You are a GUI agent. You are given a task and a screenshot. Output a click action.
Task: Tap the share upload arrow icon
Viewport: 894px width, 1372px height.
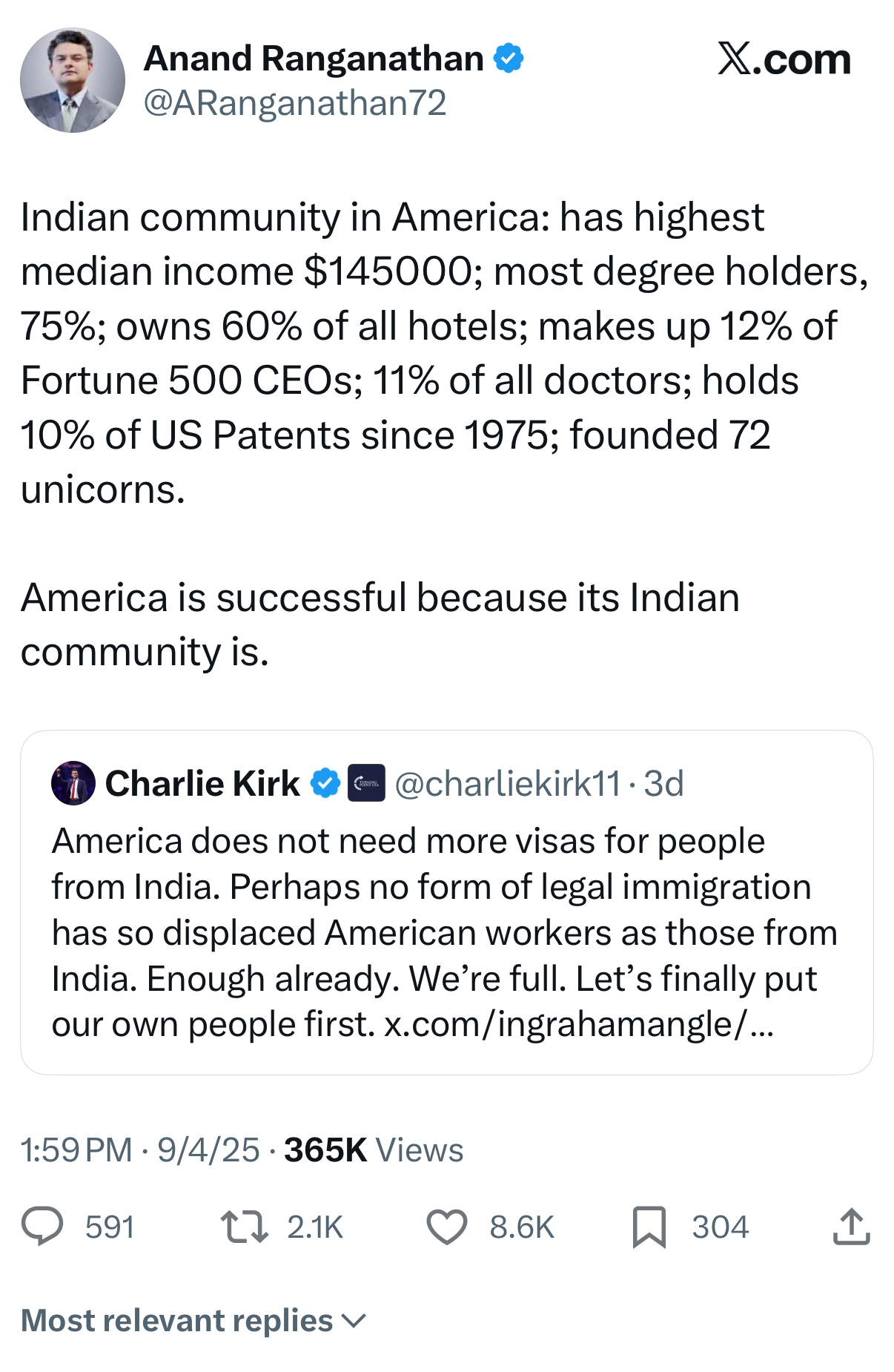click(851, 1226)
